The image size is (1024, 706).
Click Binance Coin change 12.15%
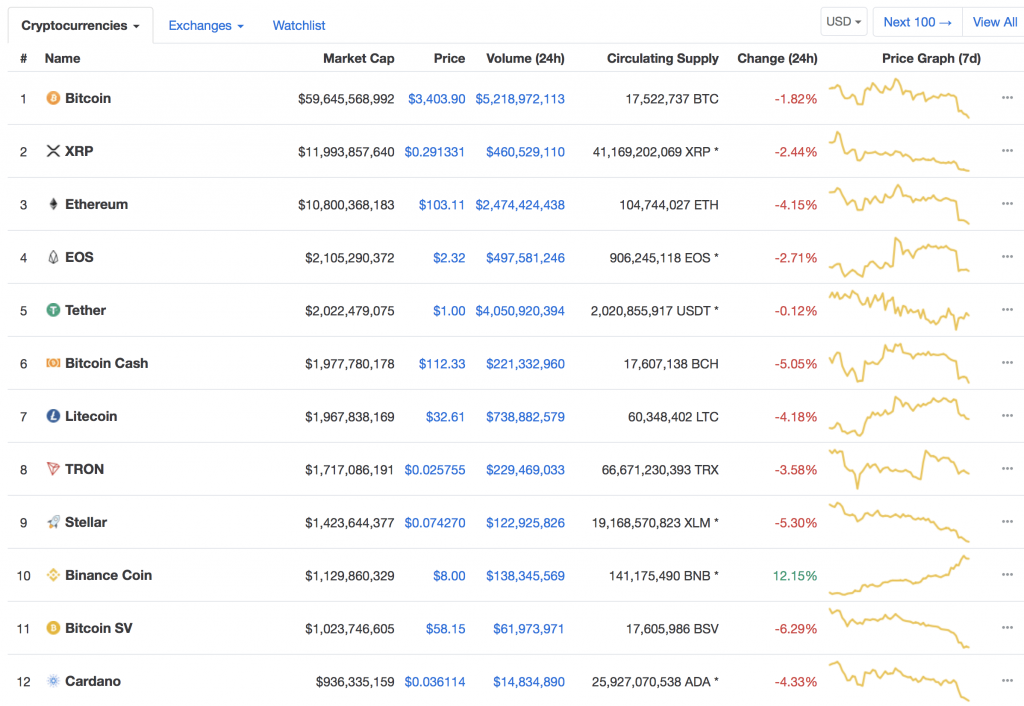coord(795,575)
